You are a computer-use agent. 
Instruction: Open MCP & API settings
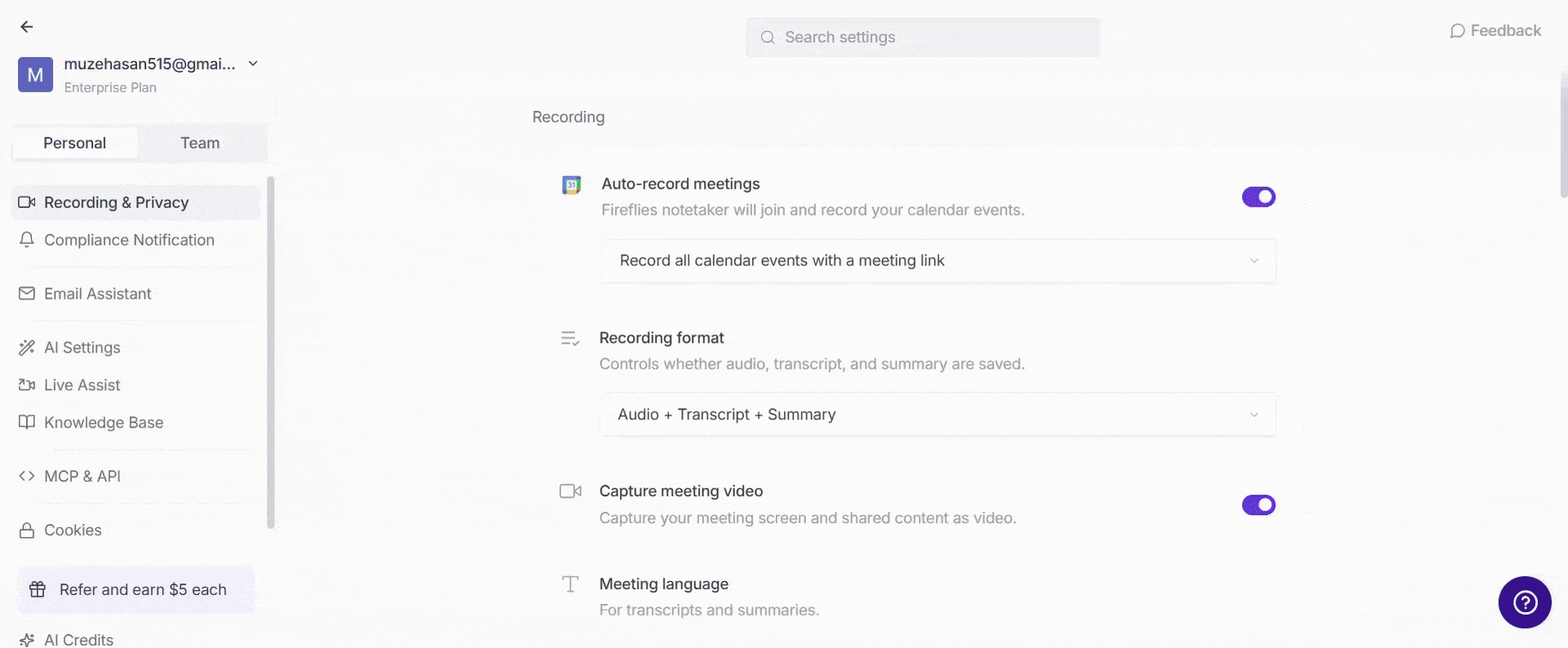[136, 477]
